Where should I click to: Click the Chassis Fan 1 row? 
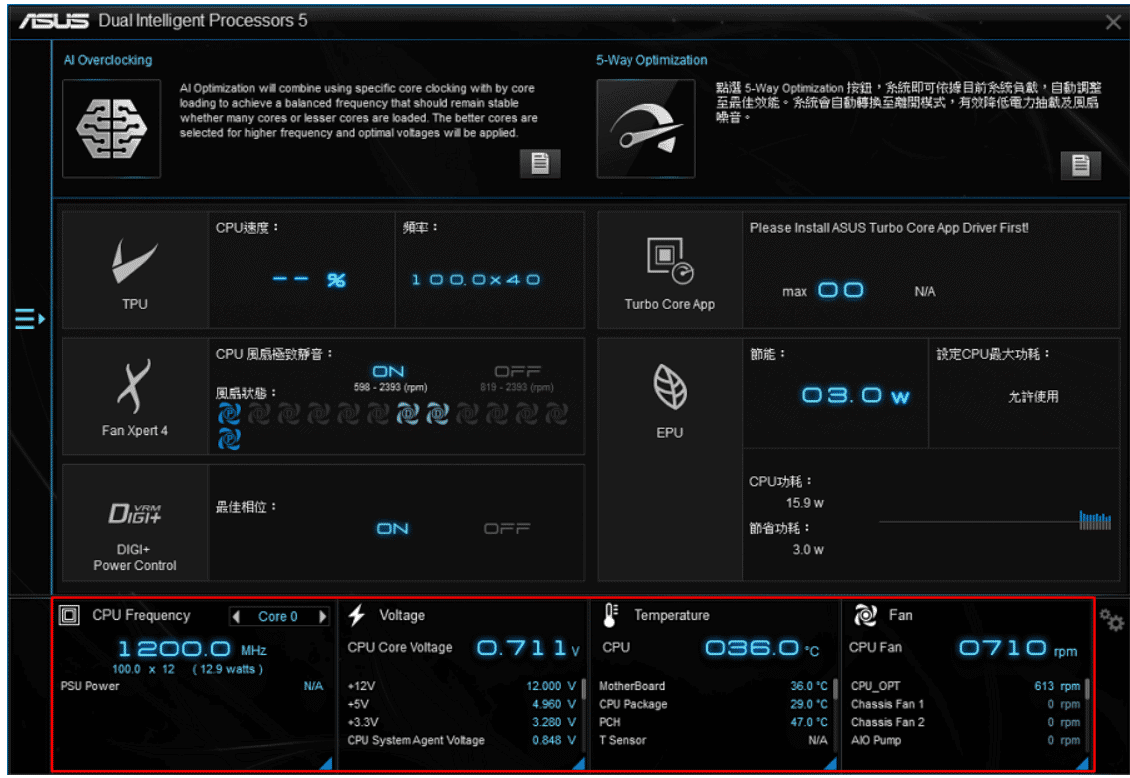tap(966, 704)
